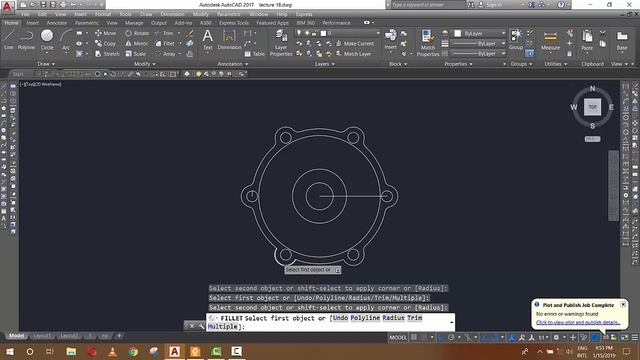The image size is (640, 360).
Task: Expand the Groups panel
Action: [521, 64]
